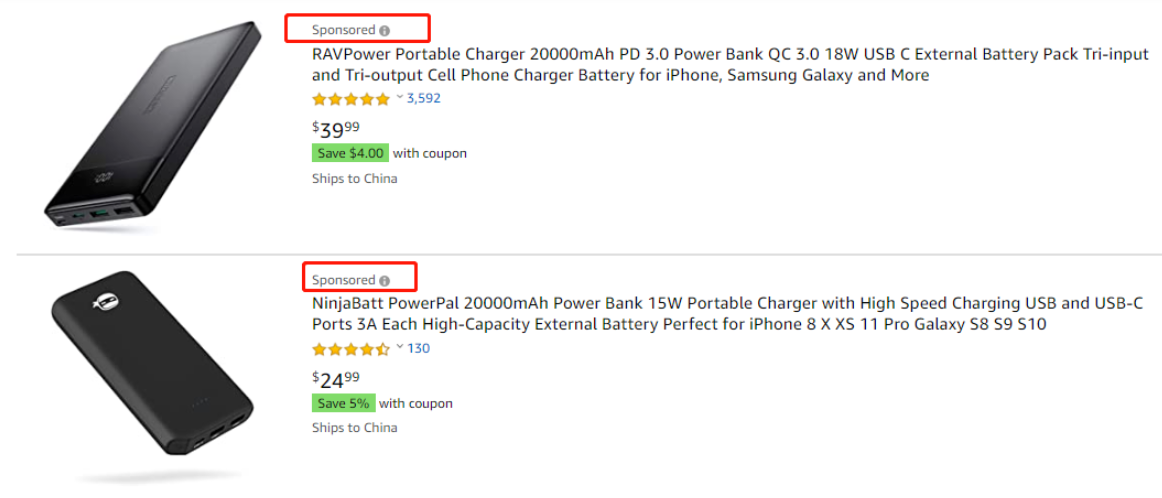Expand the NinjaBatt rating breakdown chevron
The image size is (1162, 498).
[x=400, y=348]
